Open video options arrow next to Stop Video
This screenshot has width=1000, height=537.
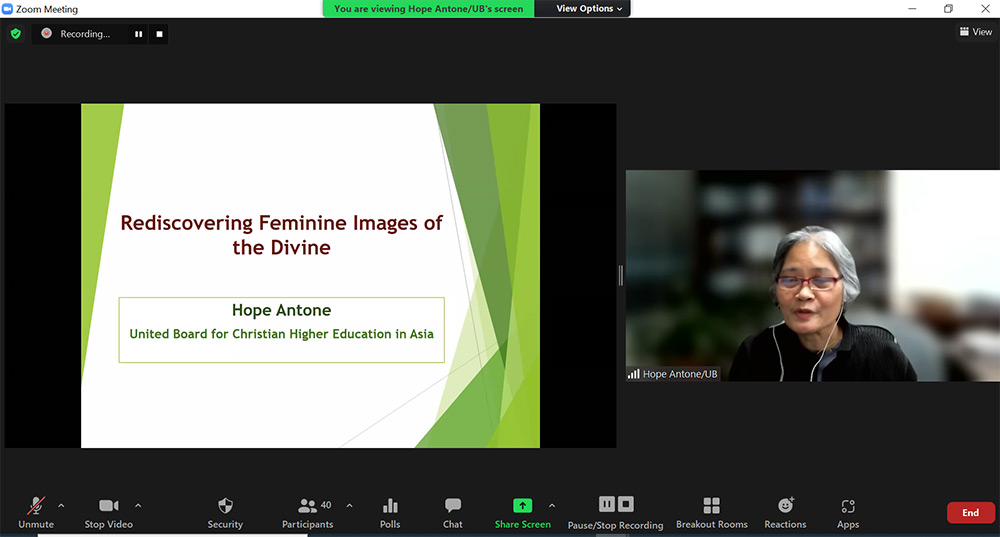pyautogui.click(x=138, y=506)
